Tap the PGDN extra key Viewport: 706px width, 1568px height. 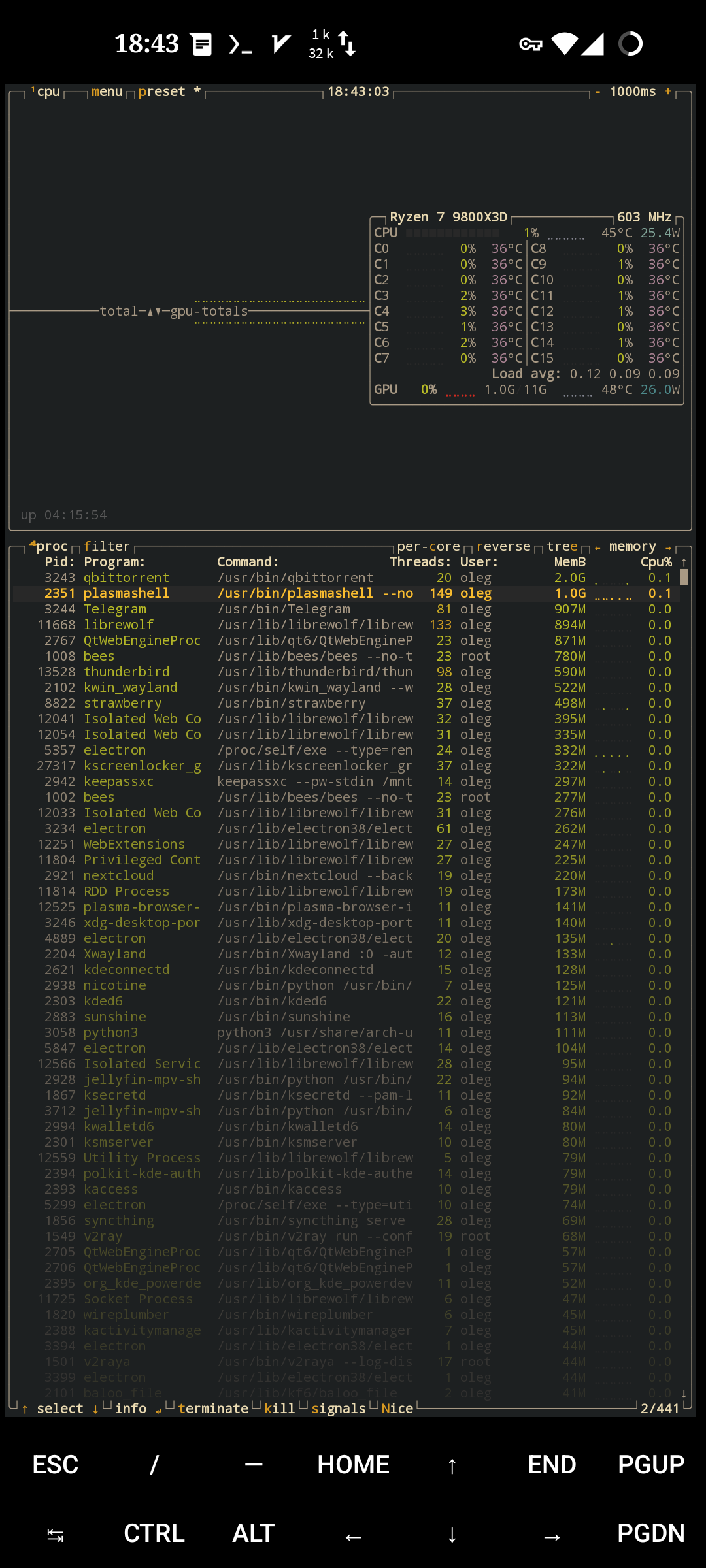pos(651,1533)
